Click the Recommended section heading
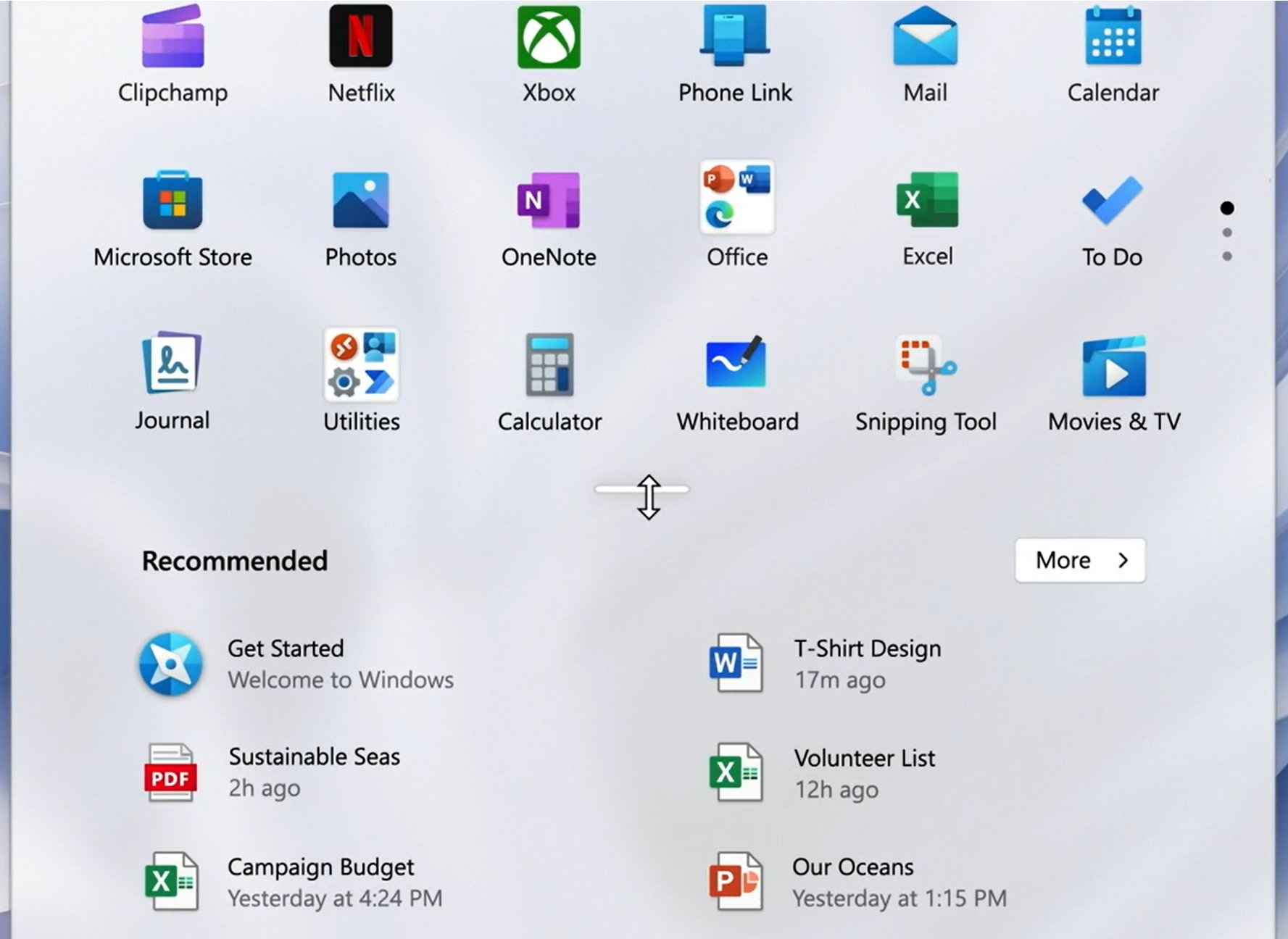The width and height of the screenshot is (1288, 939). click(235, 561)
